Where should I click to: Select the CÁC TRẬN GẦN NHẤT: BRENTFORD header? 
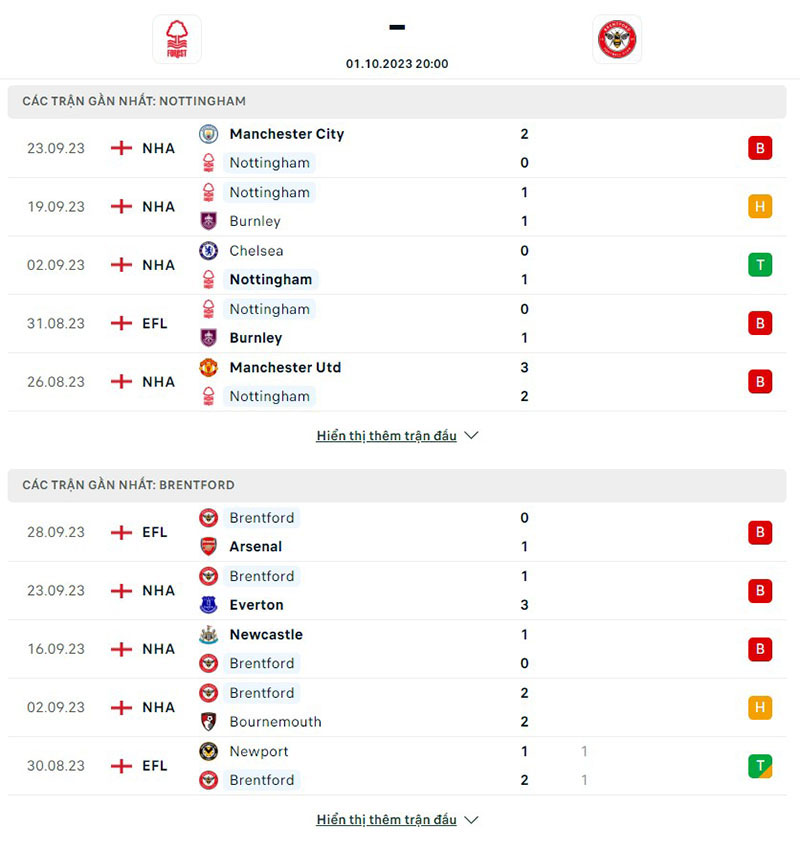131,484
